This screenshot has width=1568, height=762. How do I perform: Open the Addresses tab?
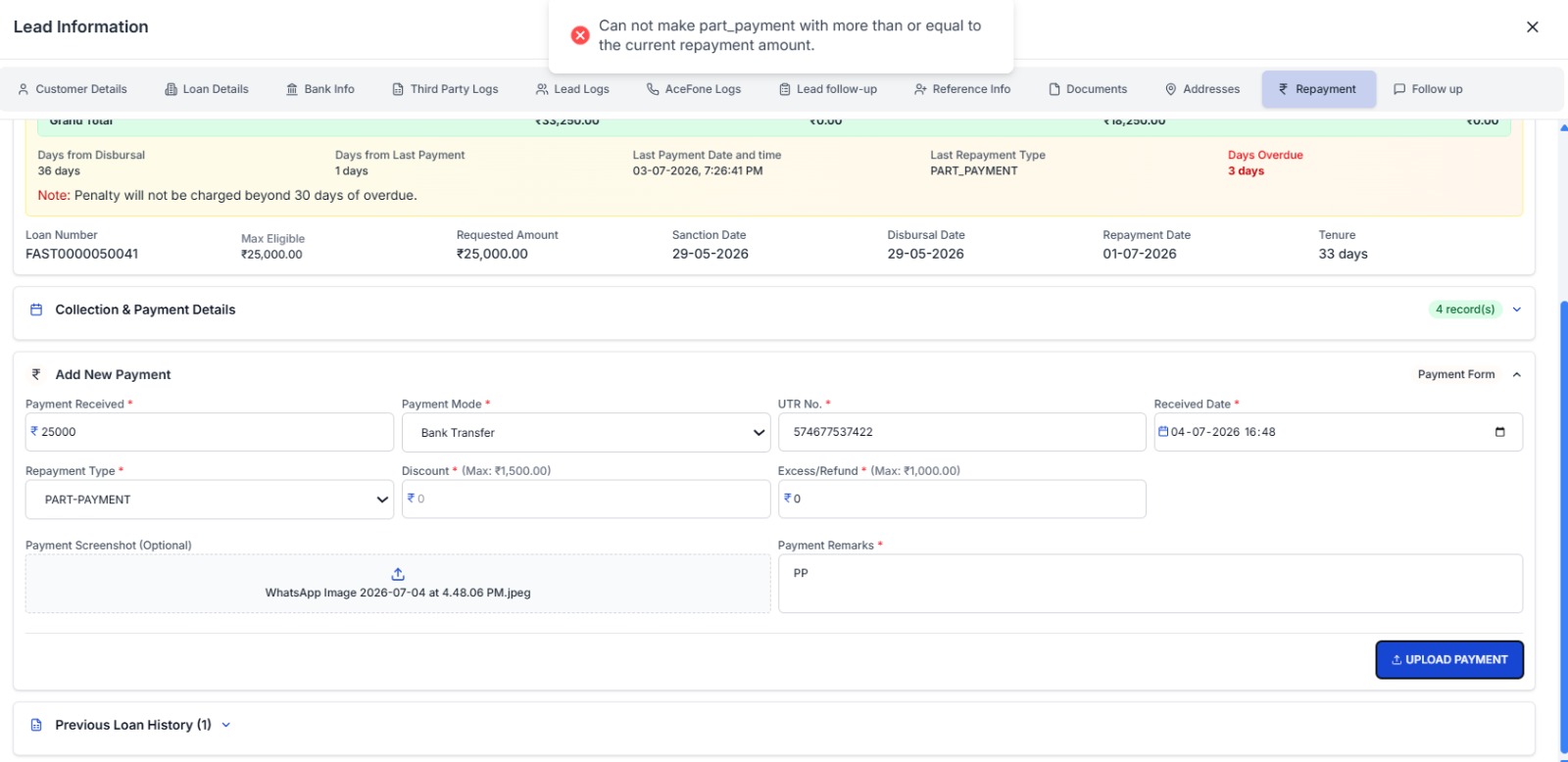[x=1202, y=89]
